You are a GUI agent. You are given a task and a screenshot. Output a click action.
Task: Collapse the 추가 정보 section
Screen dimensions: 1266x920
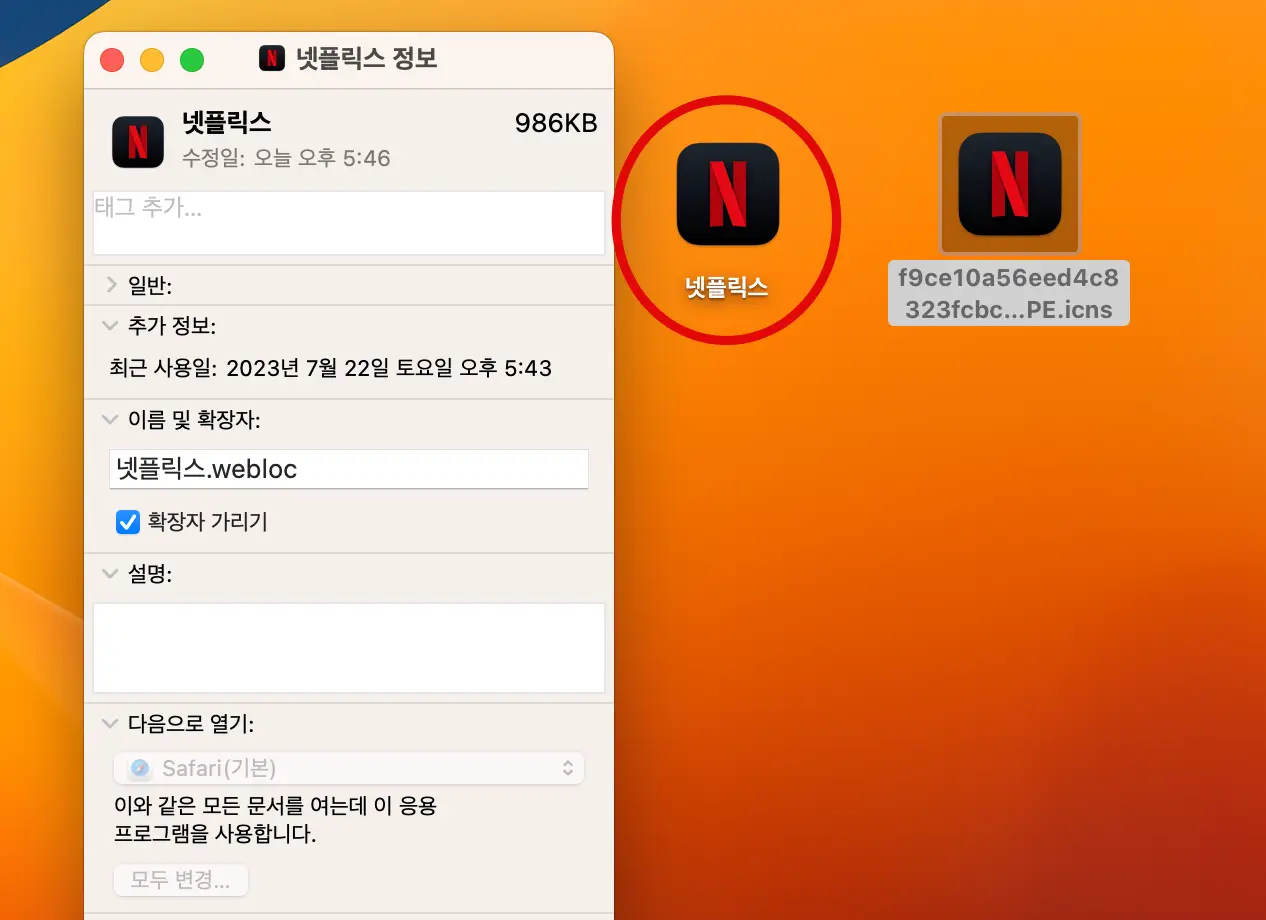coord(110,325)
